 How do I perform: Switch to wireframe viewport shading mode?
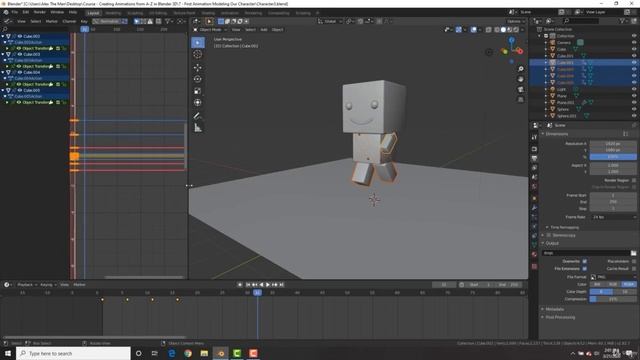coord(497,29)
